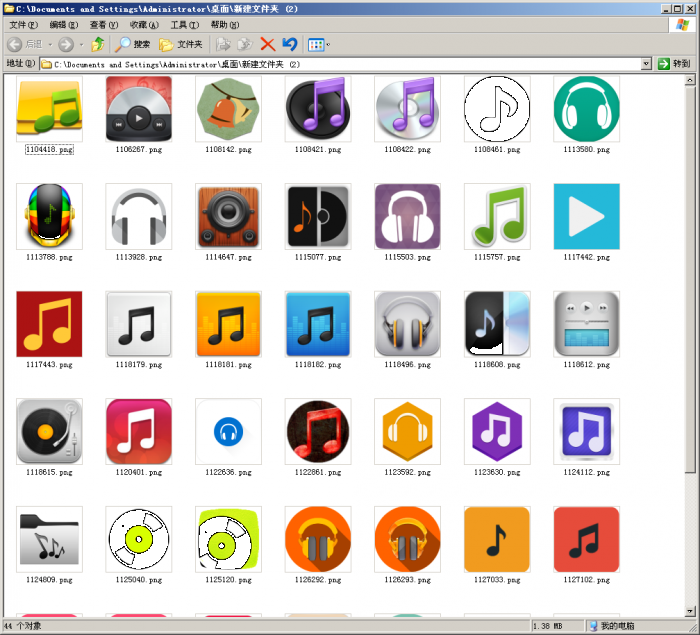Click the vertical scrollbar thumb

click(690, 279)
